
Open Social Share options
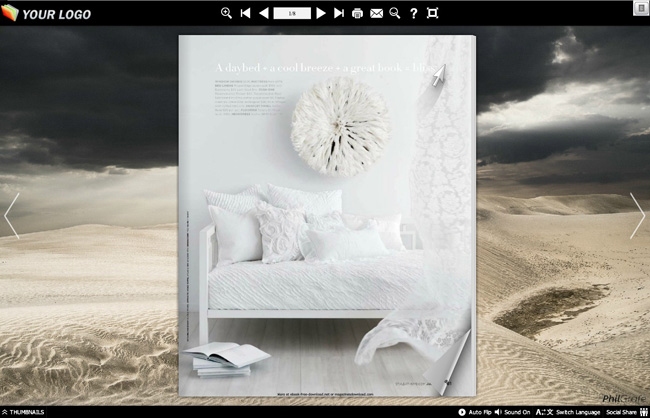coord(626,412)
